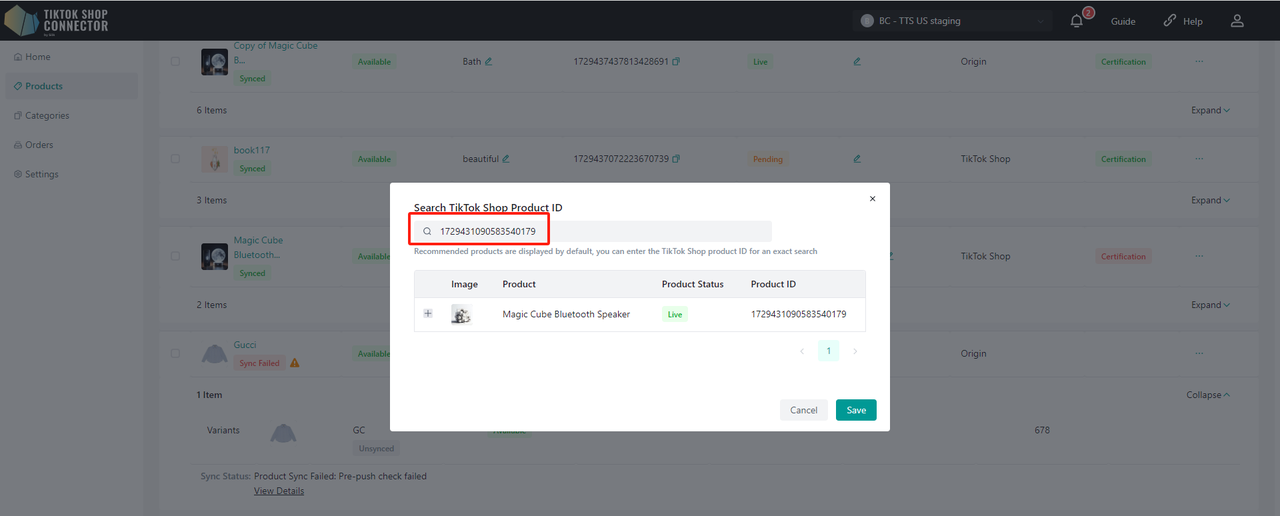The height and width of the screenshot is (516, 1280).
Task: Open the book117 product link
Action: [252, 150]
